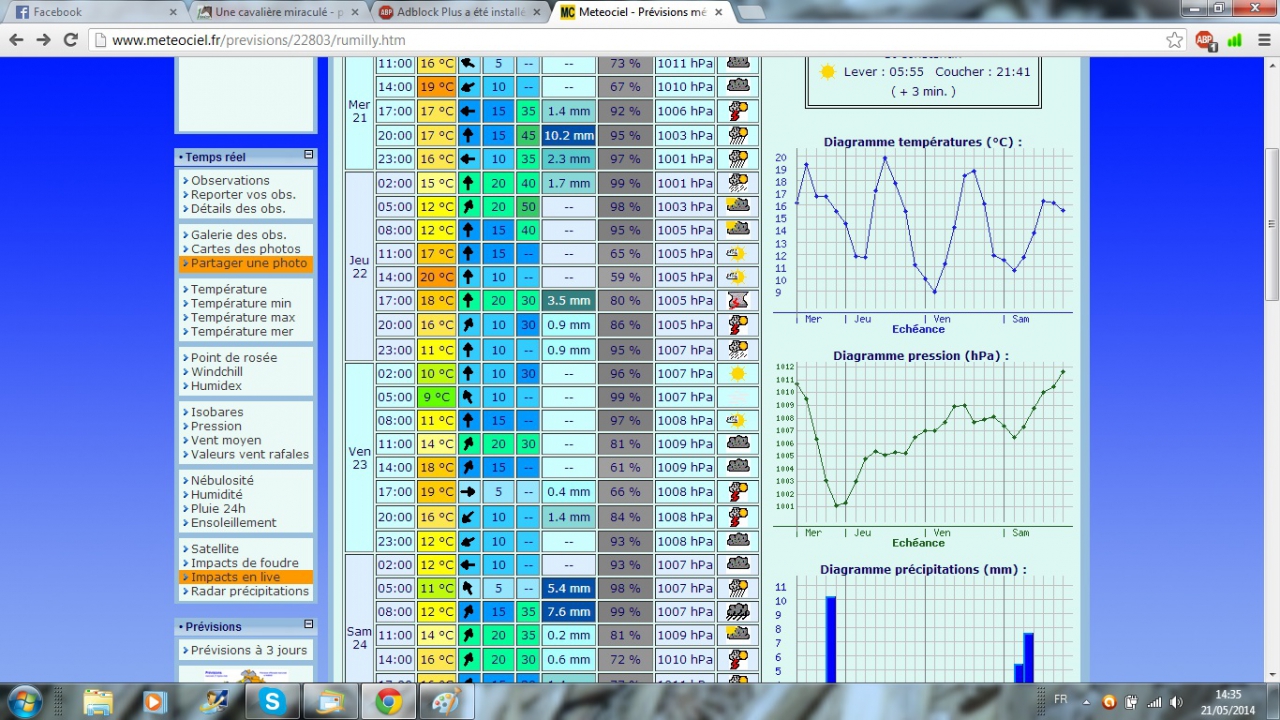Go back to the previous page

[16, 40]
